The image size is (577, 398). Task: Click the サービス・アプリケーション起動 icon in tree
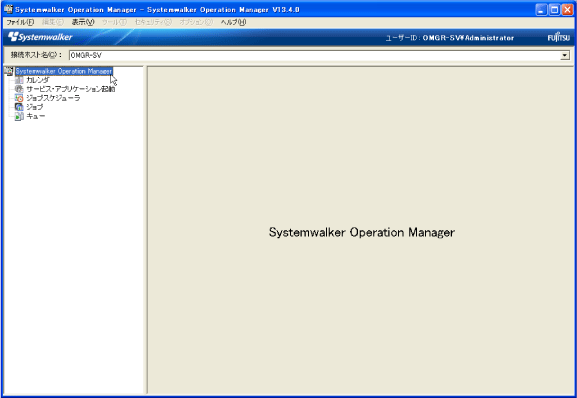(x=19, y=89)
